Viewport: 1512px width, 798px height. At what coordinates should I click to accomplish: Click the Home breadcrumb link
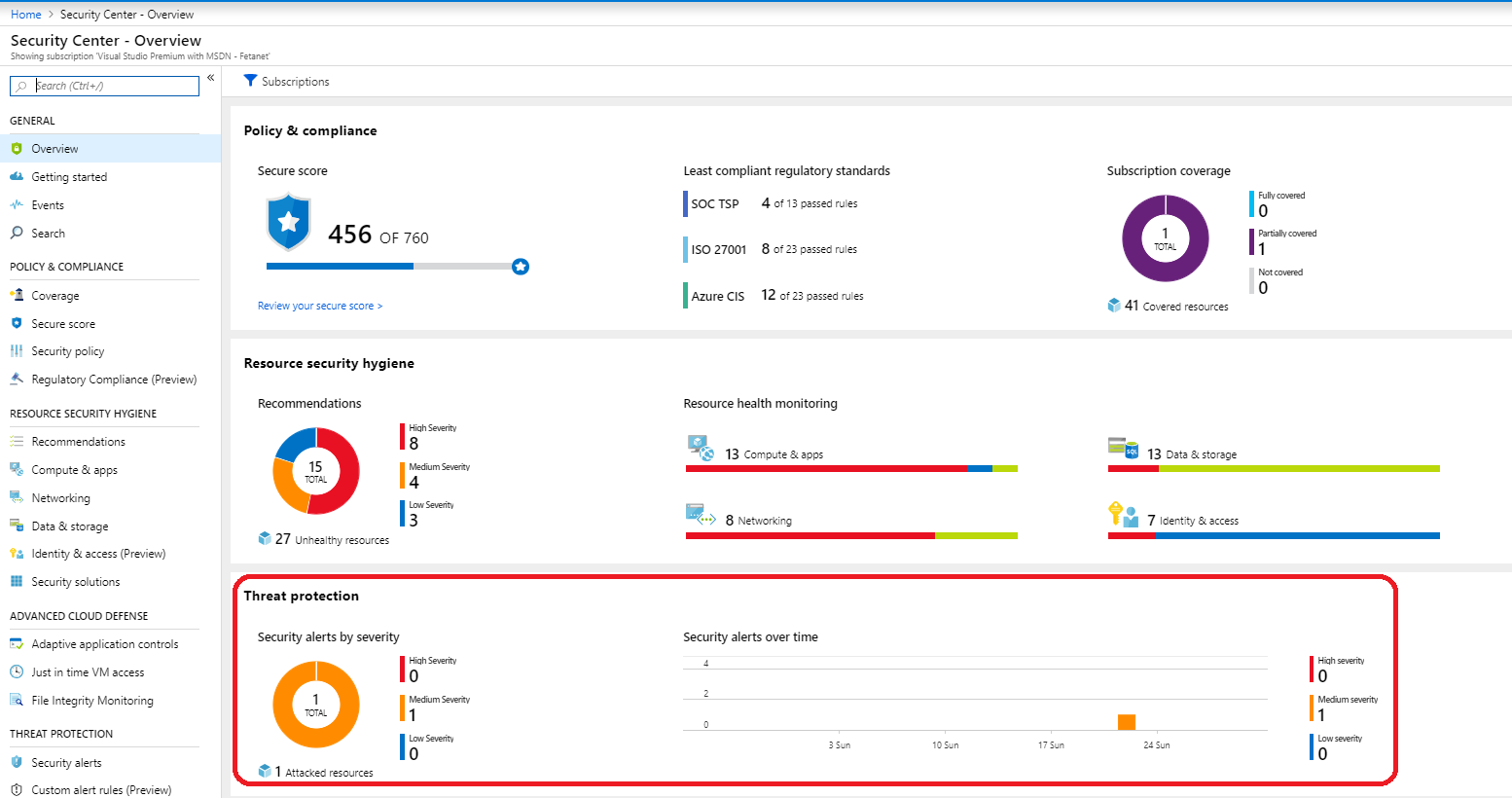click(x=26, y=15)
